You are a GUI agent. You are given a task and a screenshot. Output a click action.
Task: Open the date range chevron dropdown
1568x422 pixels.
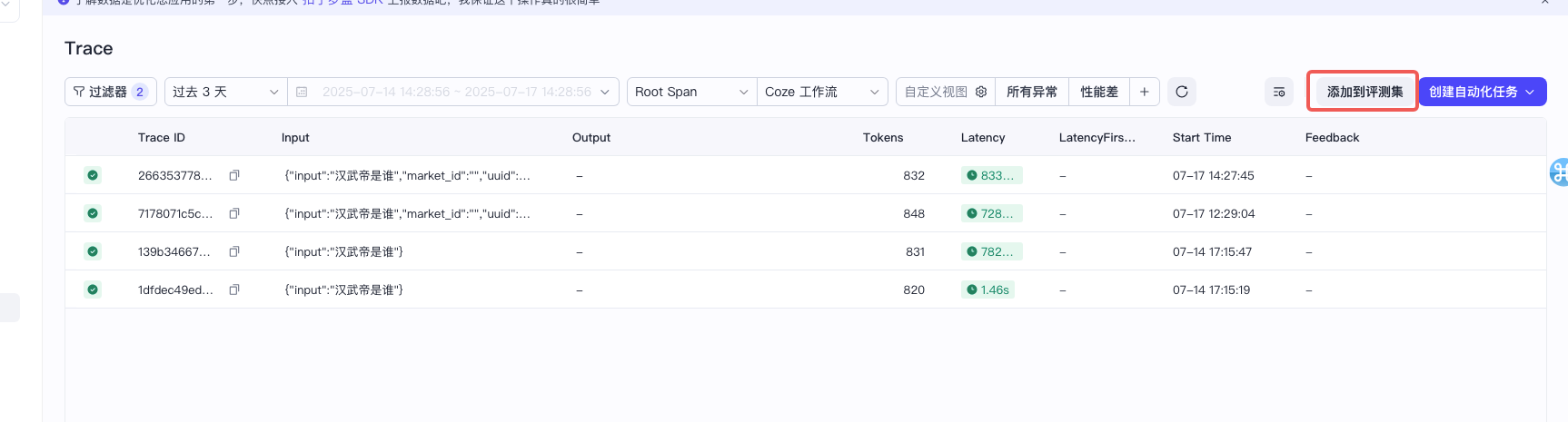605,92
